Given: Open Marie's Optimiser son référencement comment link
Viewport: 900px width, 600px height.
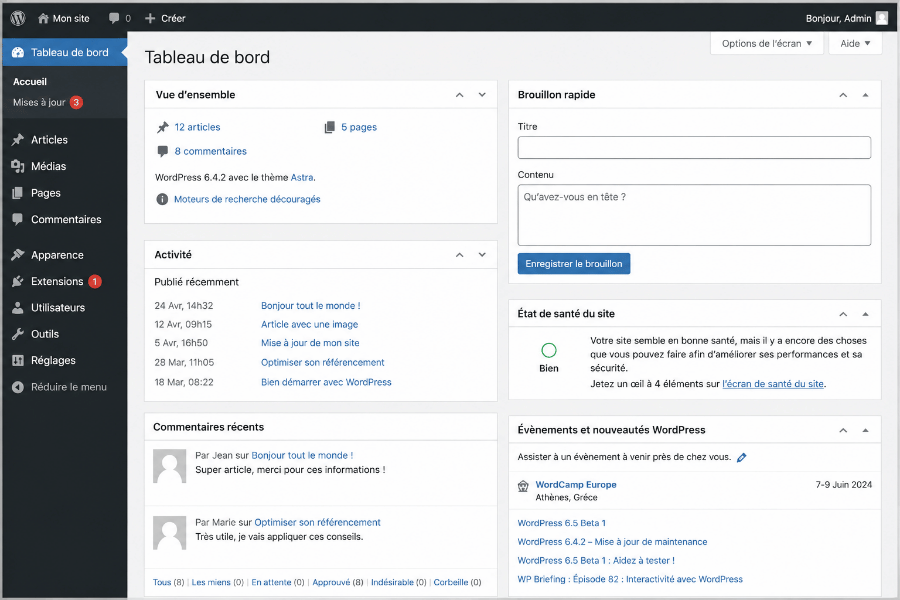Looking at the screenshot, I should point(317,522).
